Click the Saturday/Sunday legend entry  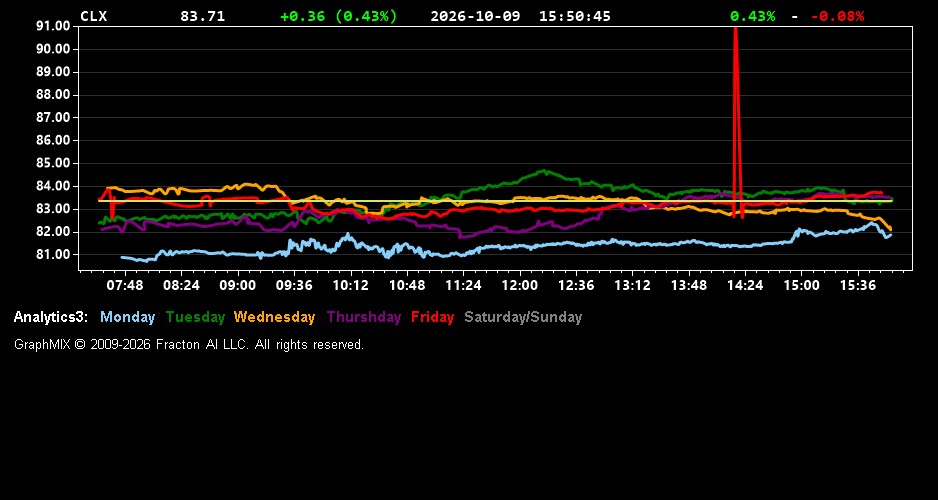pyautogui.click(x=523, y=317)
